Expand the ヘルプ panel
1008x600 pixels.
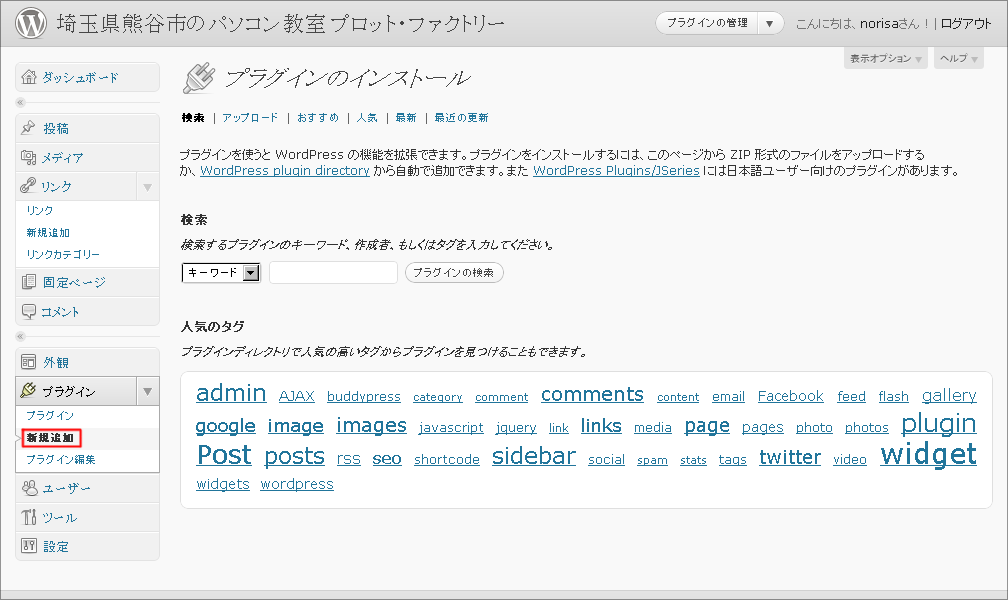point(958,59)
